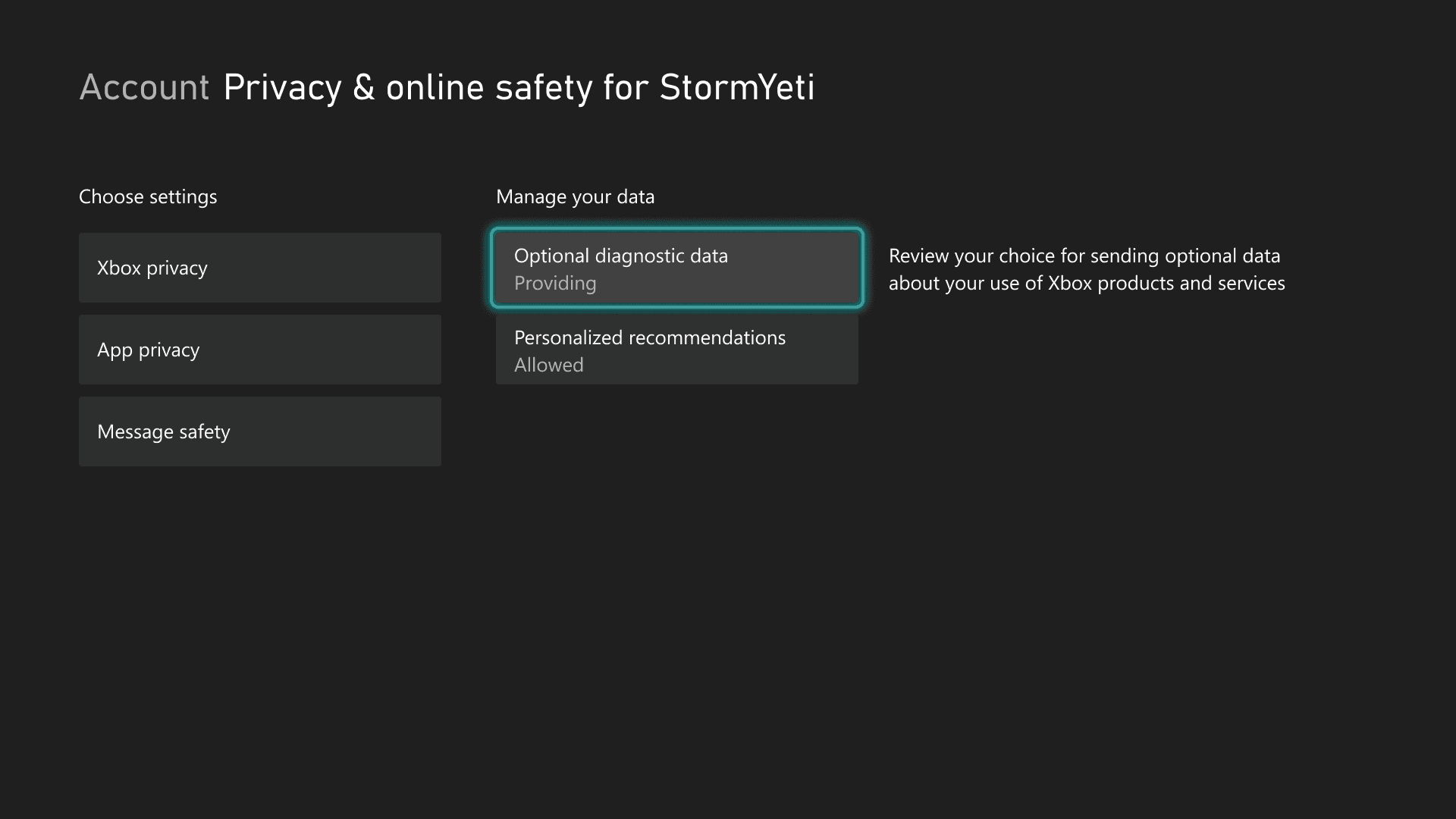
Task: Click the 'App privacy' label text
Action: point(148,350)
